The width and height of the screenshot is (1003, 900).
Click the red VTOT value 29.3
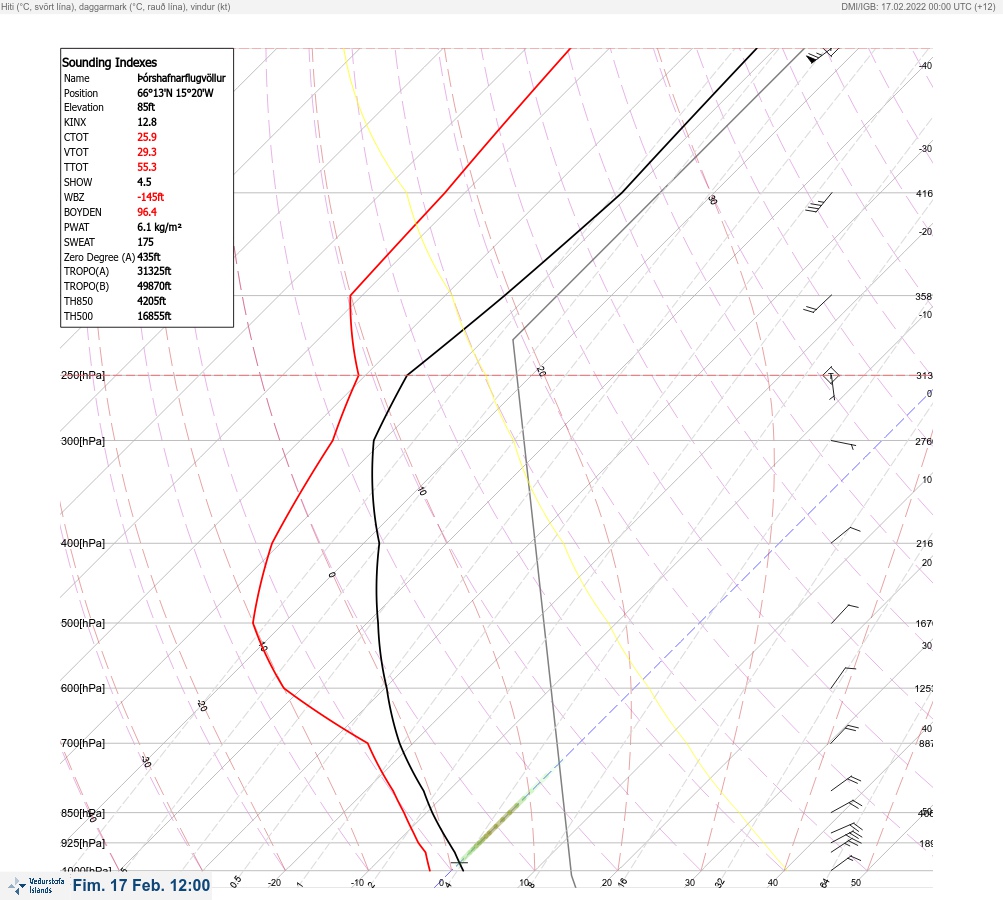146,152
